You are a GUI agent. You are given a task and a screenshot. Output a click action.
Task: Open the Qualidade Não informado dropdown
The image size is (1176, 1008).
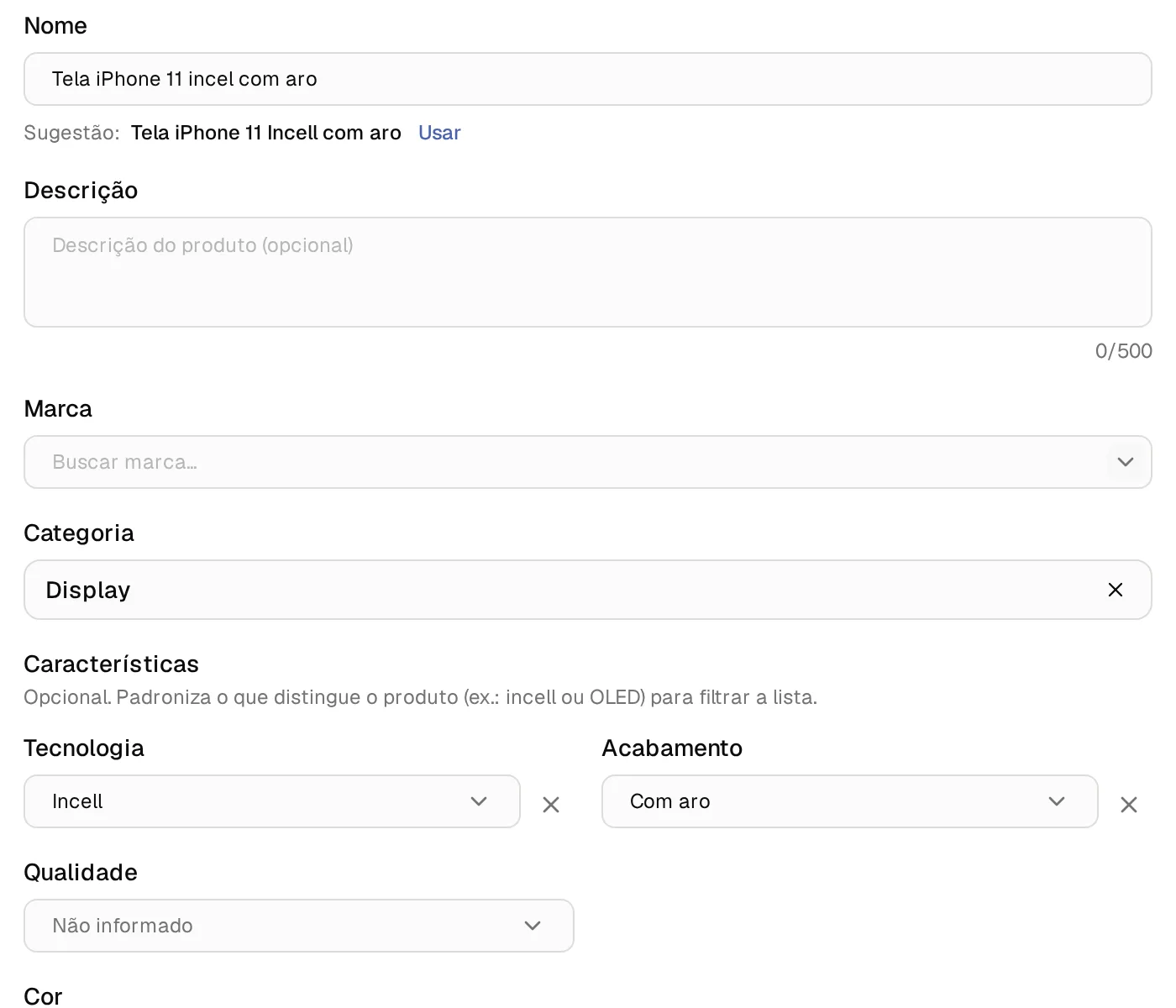[299, 926]
